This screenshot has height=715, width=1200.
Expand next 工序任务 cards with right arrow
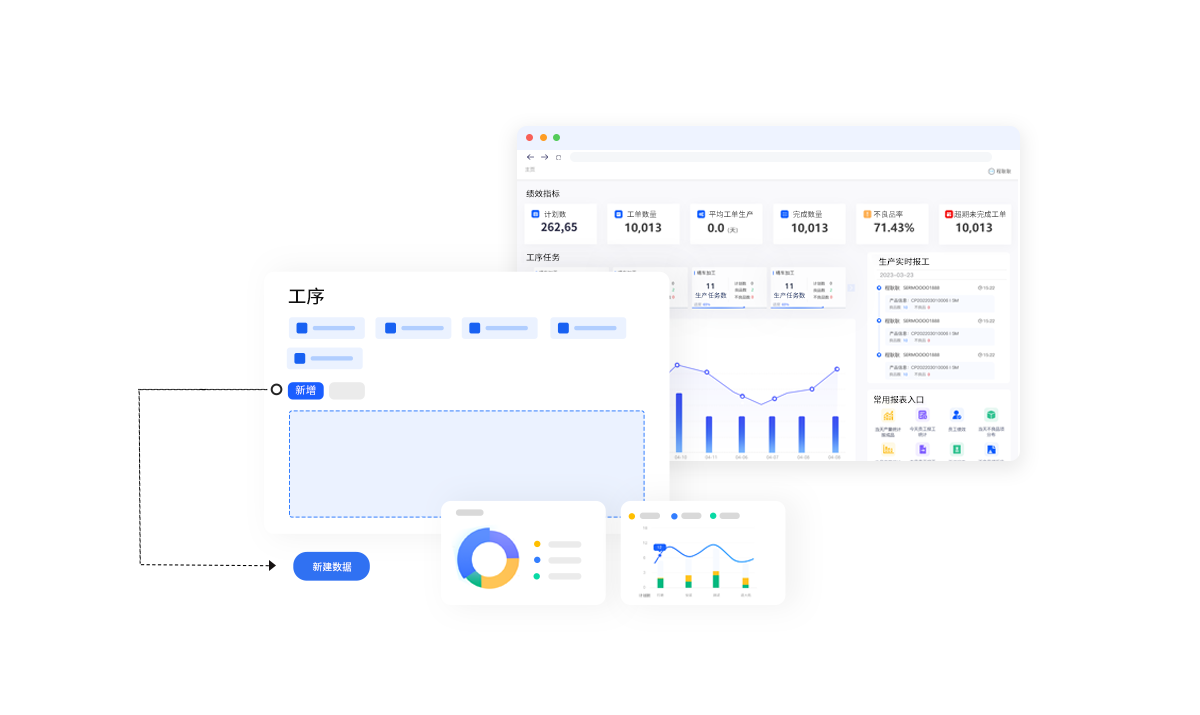851,287
